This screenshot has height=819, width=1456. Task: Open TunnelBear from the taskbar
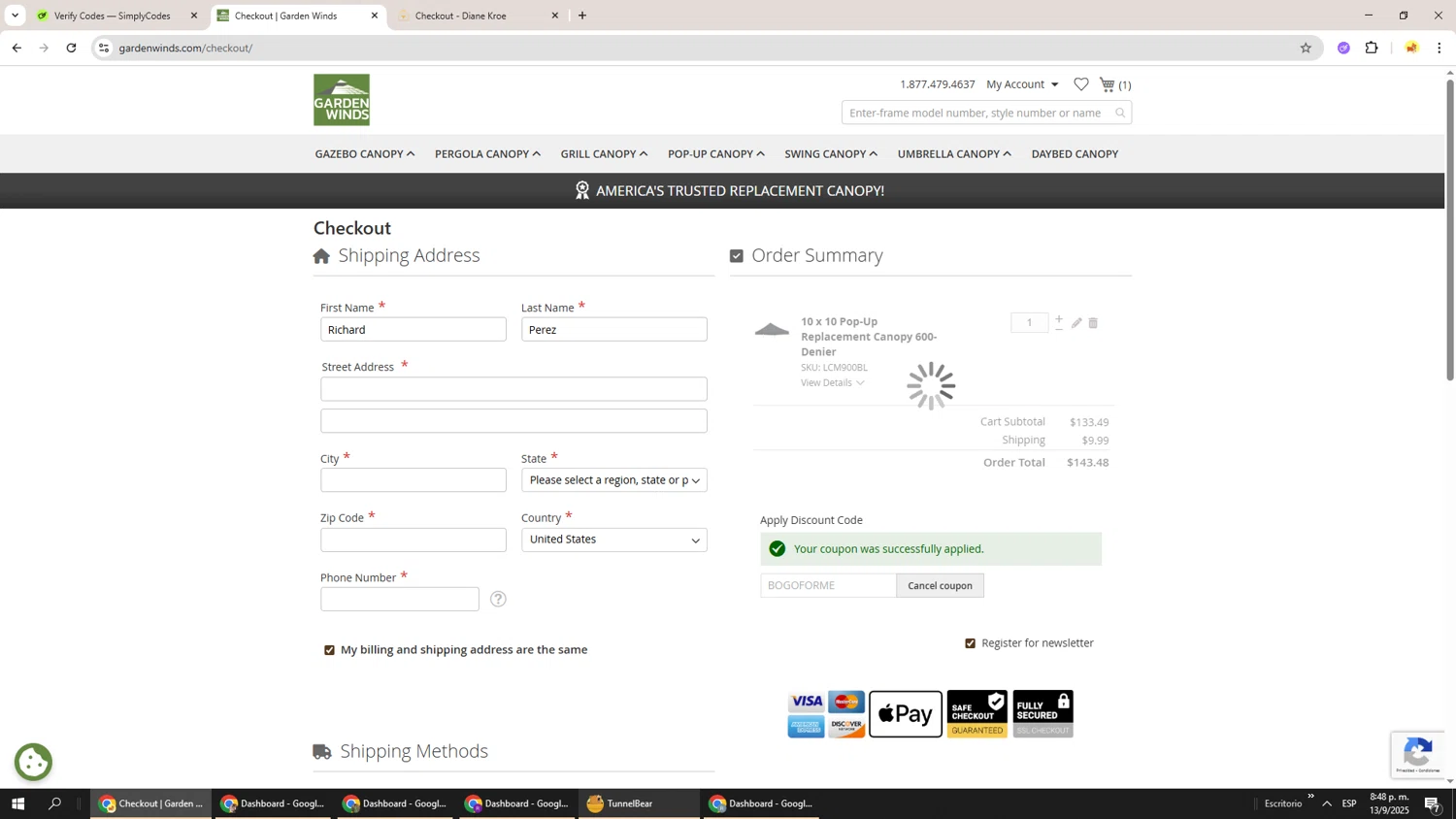[639, 803]
